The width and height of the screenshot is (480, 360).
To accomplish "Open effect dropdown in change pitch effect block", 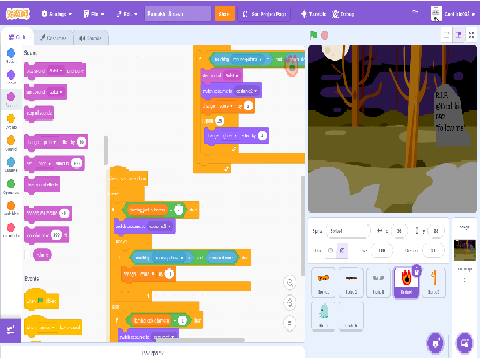I will 51,142.
